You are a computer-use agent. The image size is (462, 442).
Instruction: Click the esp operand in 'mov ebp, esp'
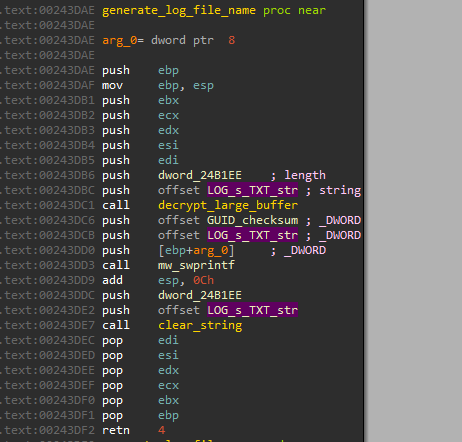point(203,86)
